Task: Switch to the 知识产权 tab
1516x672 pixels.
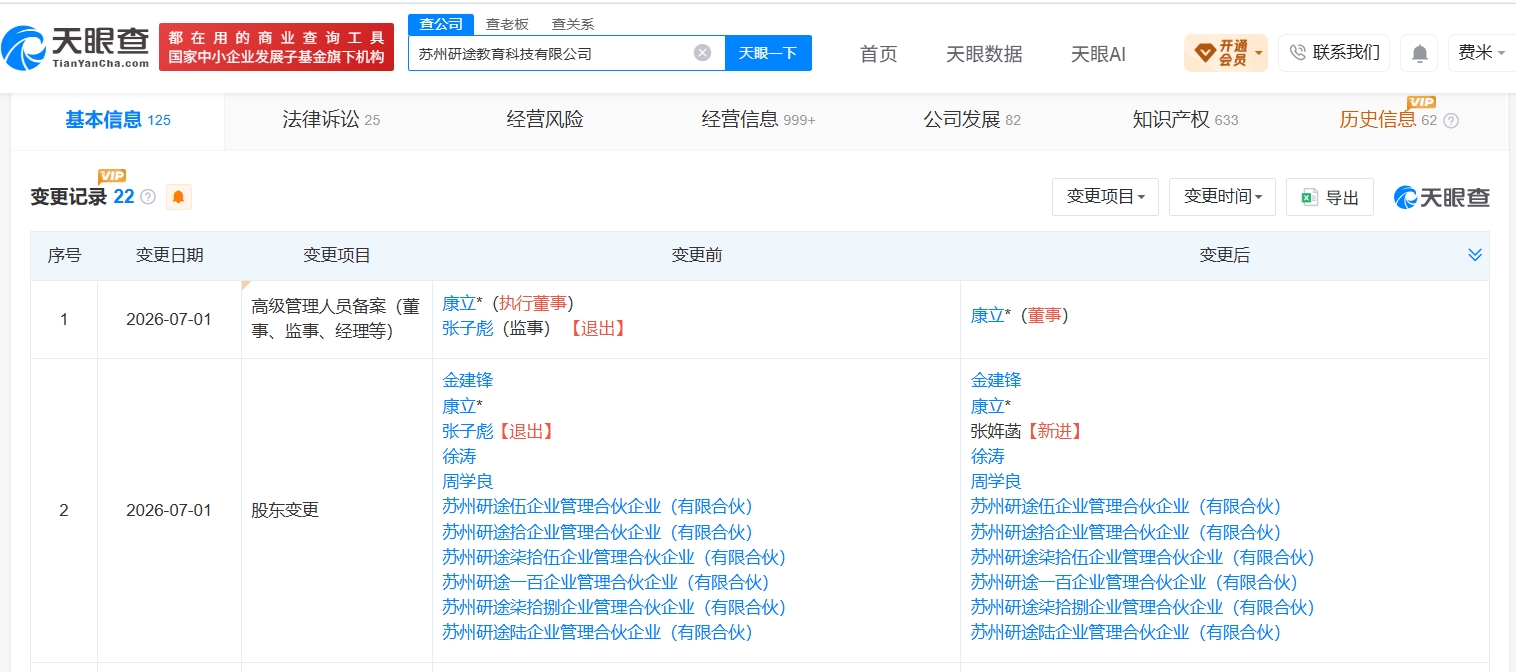Action: click(x=1185, y=120)
